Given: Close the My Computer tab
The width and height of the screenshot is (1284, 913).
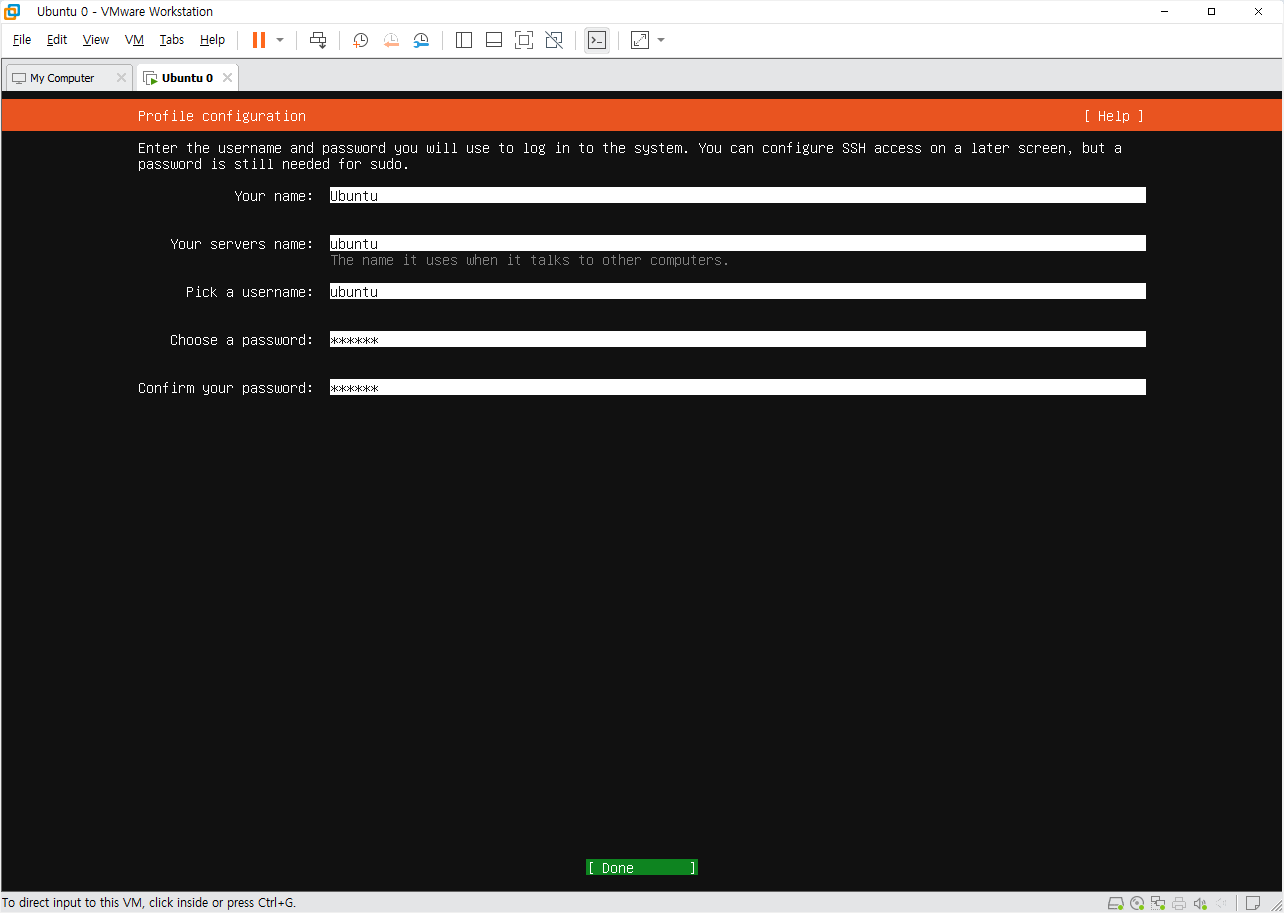Looking at the screenshot, I should click(121, 78).
